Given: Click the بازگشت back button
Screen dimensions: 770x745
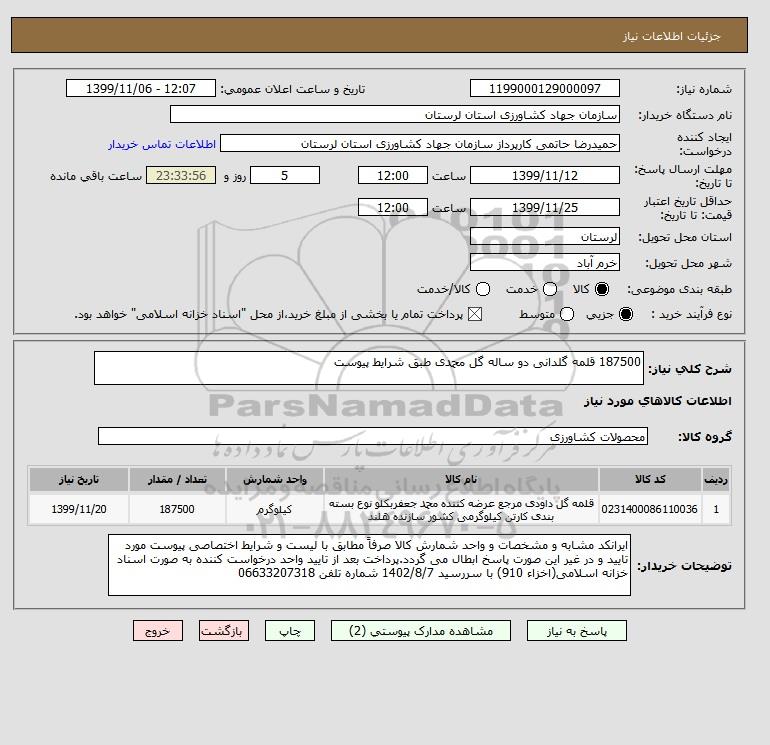Looking at the screenshot, I should click(x=224, y=631).
